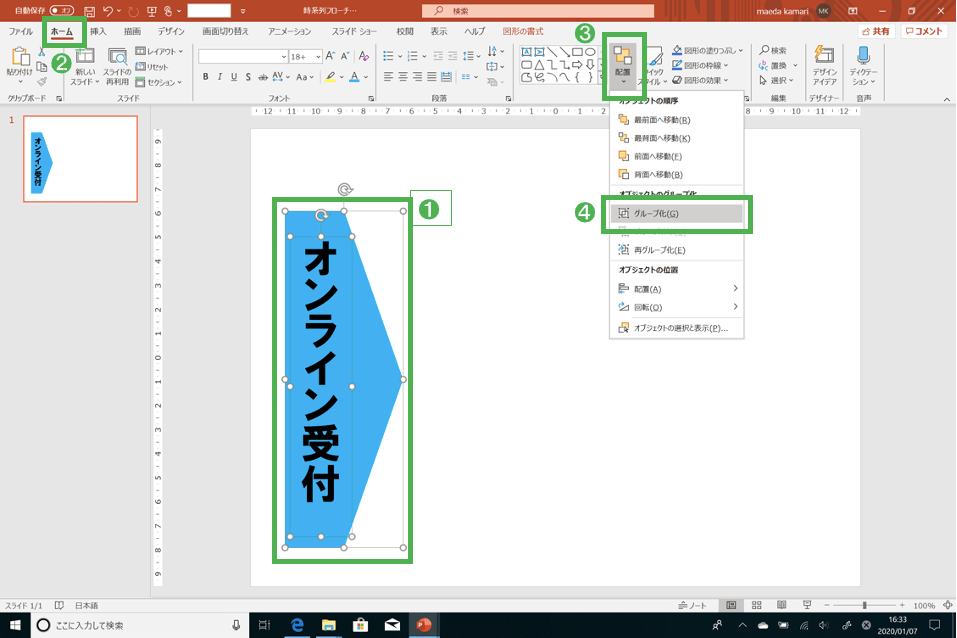Open the font name combo box
Viewport: 957px width, 638px height.
pos(243,56)
